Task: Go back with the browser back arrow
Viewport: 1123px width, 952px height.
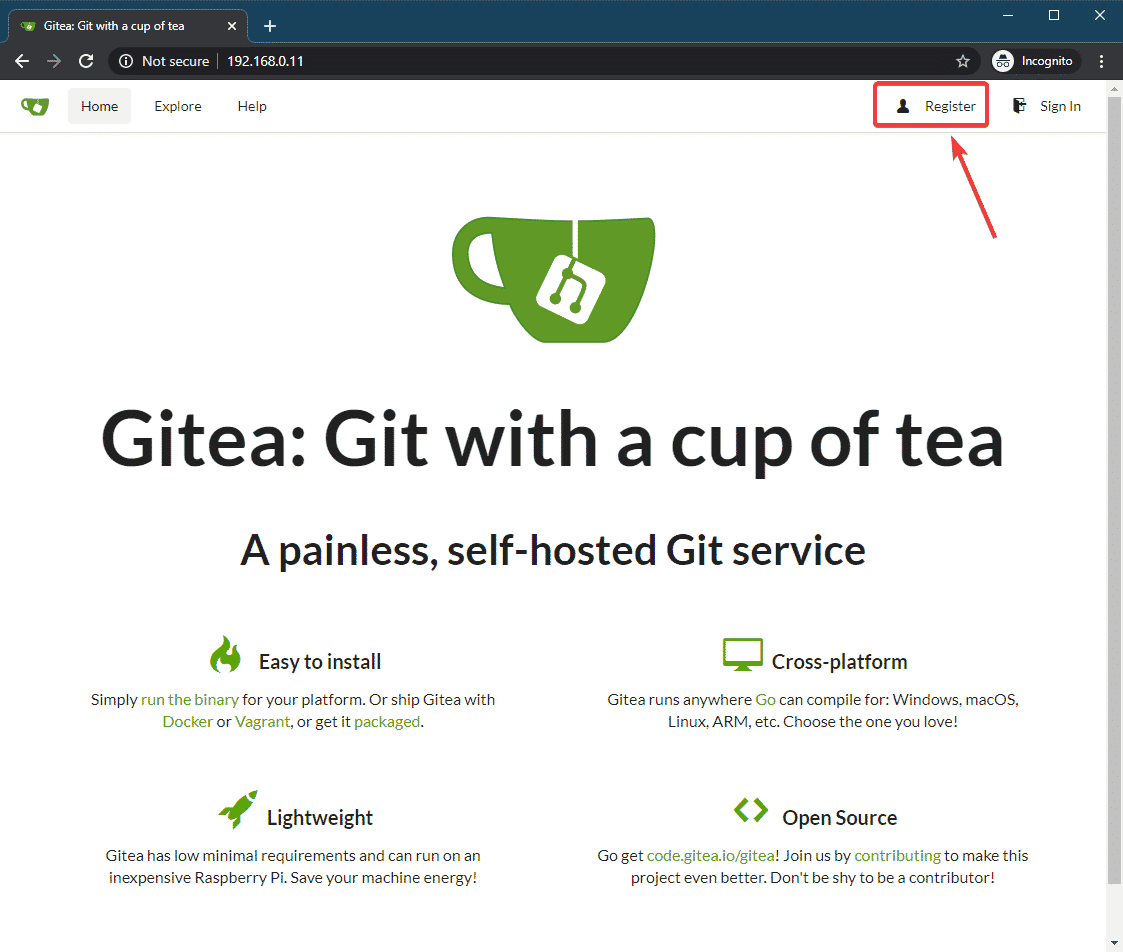Action: click(22, 61)
